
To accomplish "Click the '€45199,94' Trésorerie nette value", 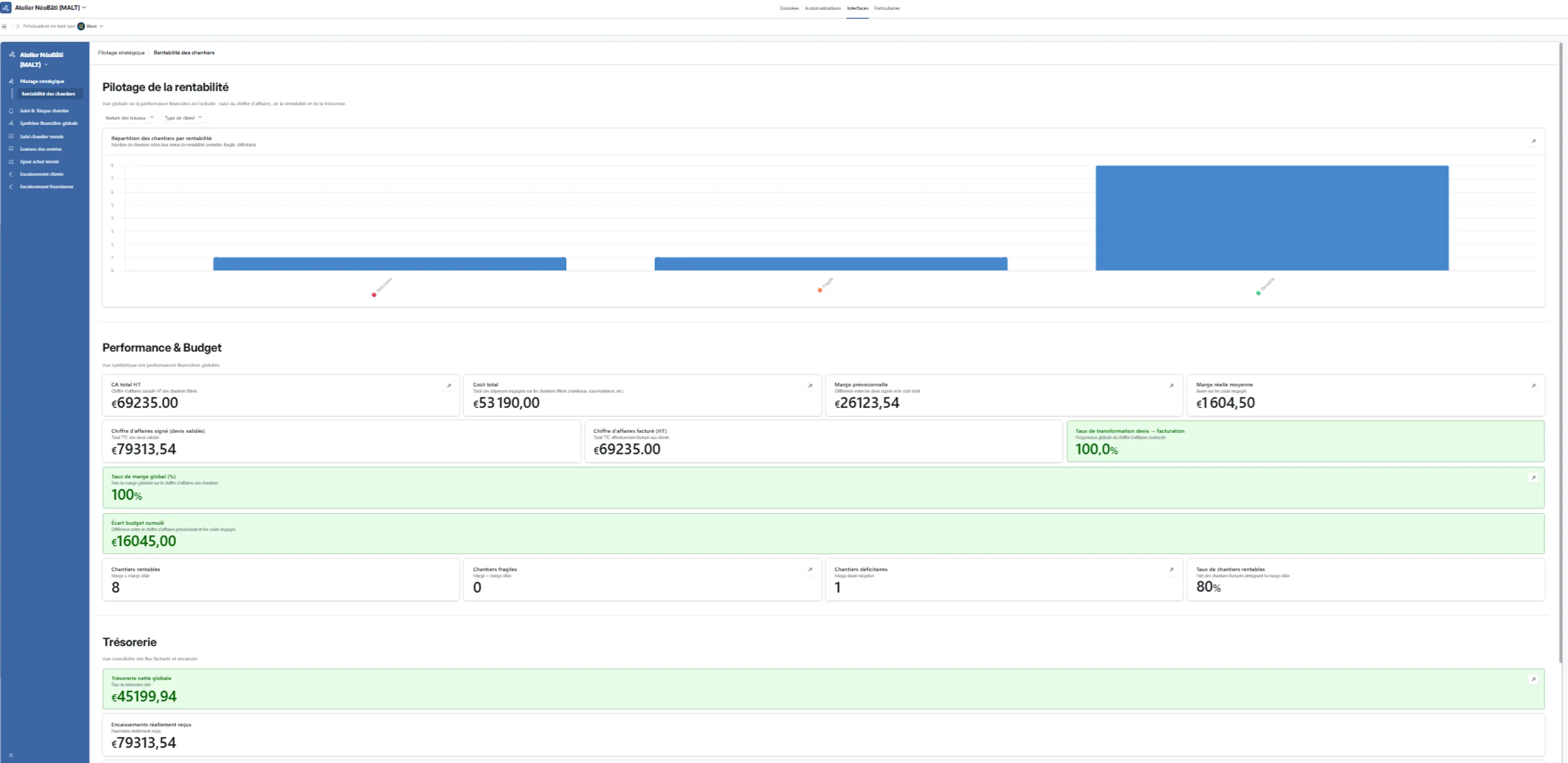I will click(144, 697).
